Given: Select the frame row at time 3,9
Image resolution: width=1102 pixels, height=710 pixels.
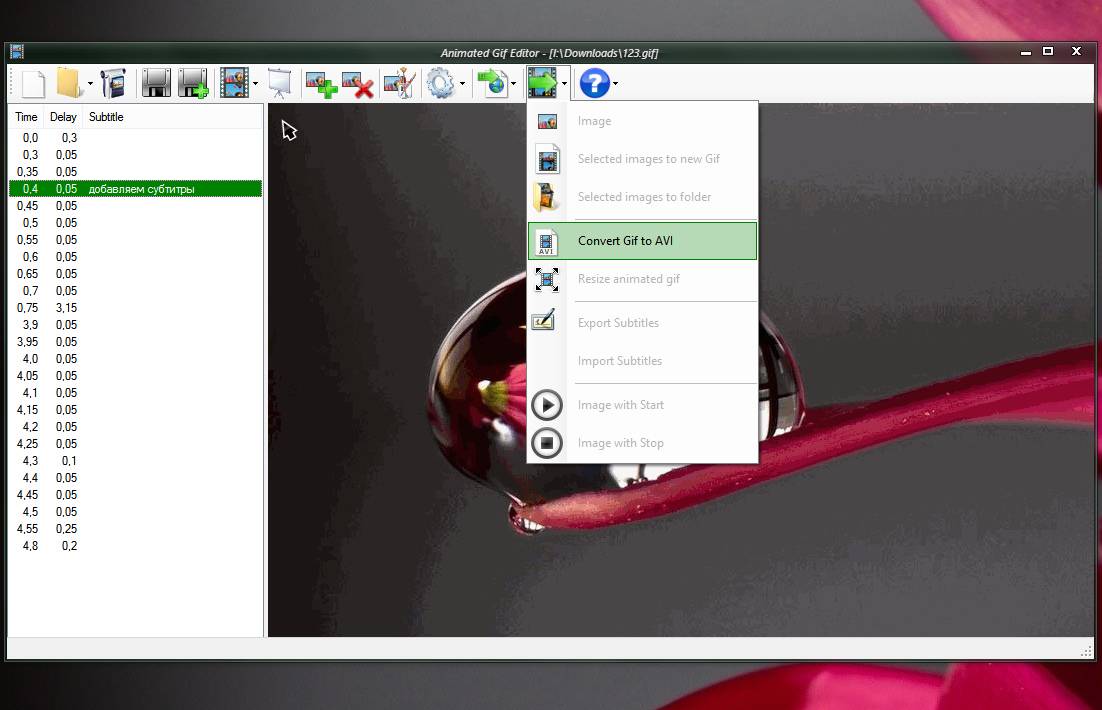Looking at the screenshot, I should click(136, 325).
